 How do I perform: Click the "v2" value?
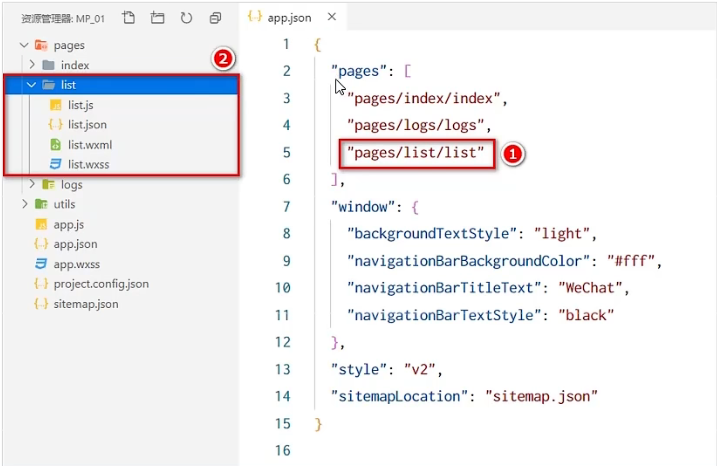click(419, 369)
